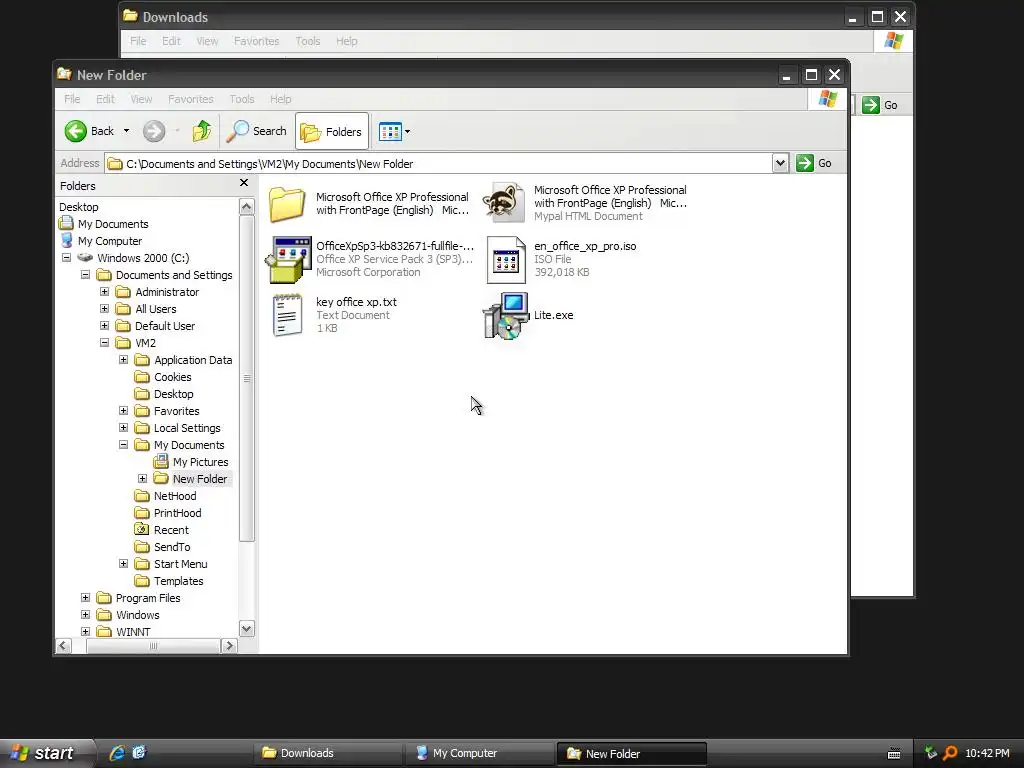Switch to Downloads taskbar button
The width and height of the screenshot is (1024, 768).
327,753
